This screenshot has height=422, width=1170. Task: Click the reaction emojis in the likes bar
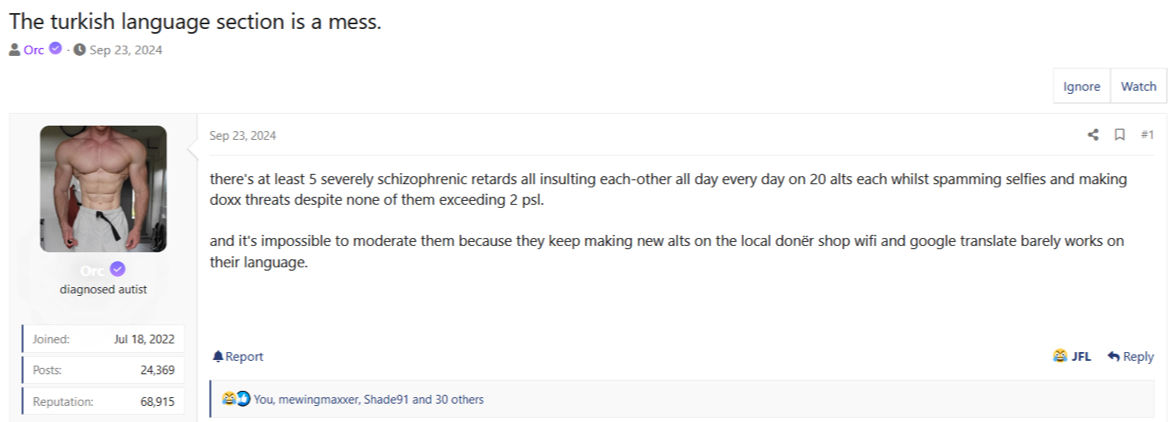tap(236, 399)
